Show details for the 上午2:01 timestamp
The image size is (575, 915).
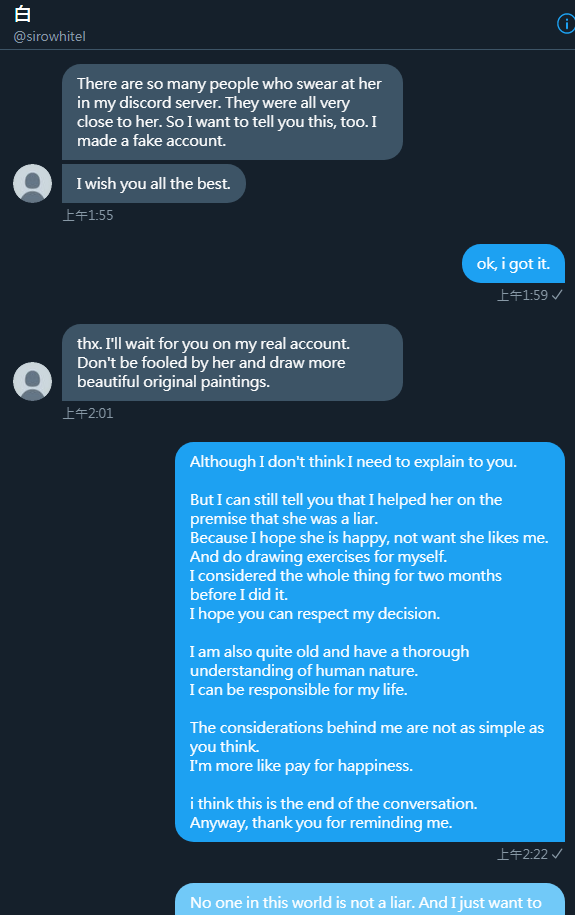pos(88,413)
